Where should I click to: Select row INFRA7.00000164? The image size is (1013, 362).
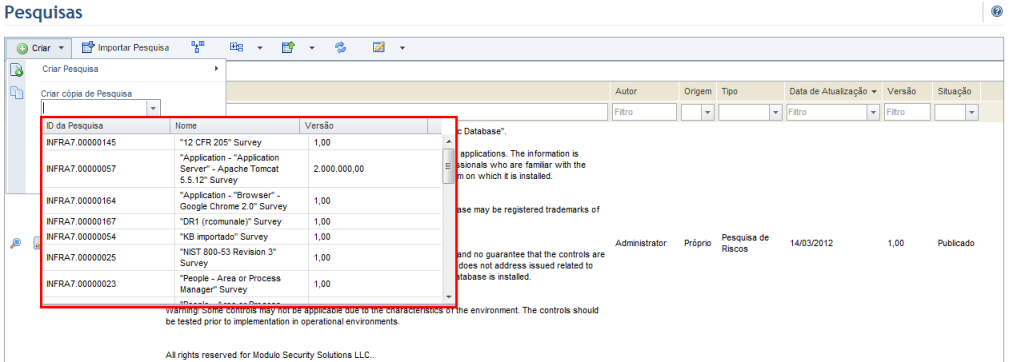tap(243, 201)
